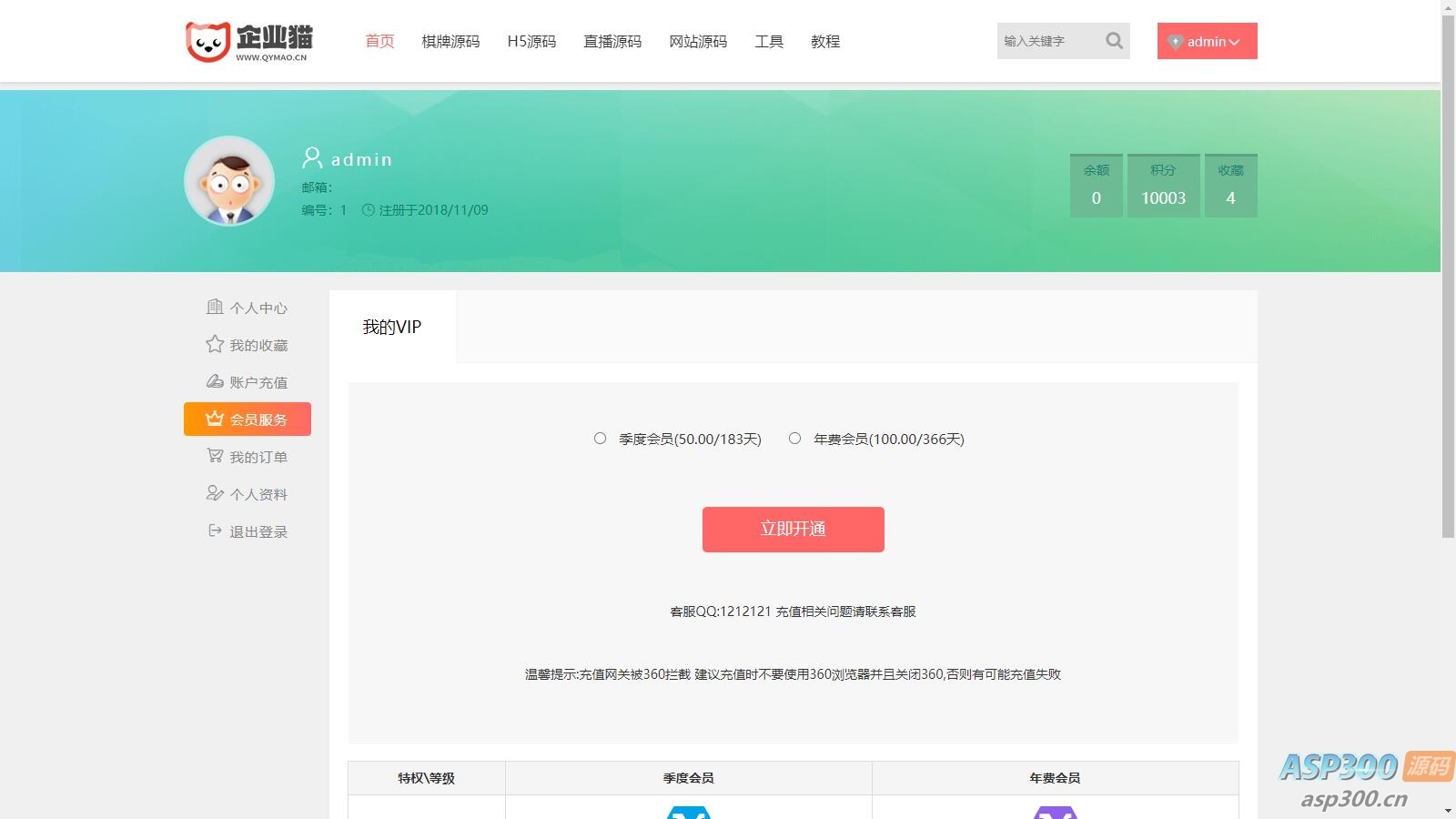Click the crown icon for 会员服务
This screenshot has height=819, width=1456.
tap(215, 419)
